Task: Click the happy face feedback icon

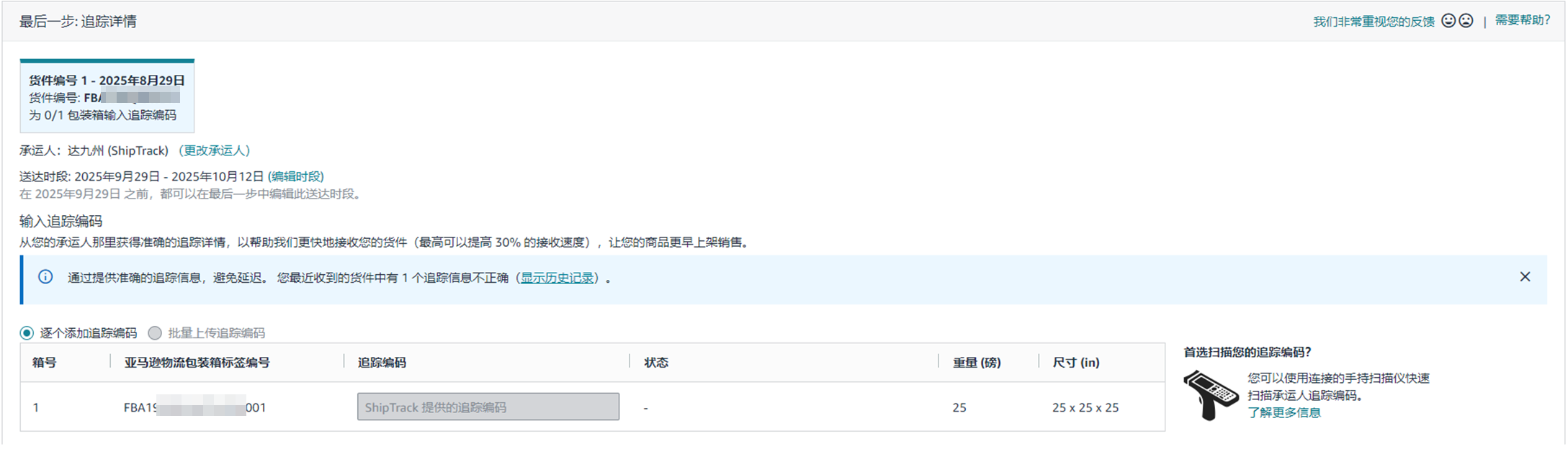Action: (1448, 21)
